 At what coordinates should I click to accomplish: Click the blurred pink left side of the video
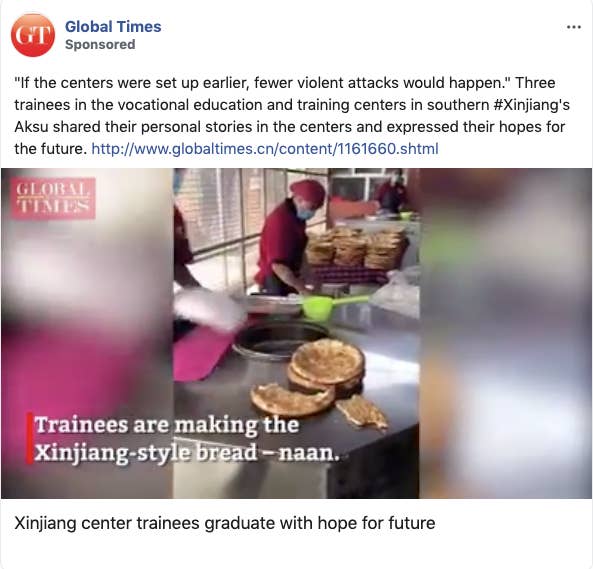tap(87, 333)
